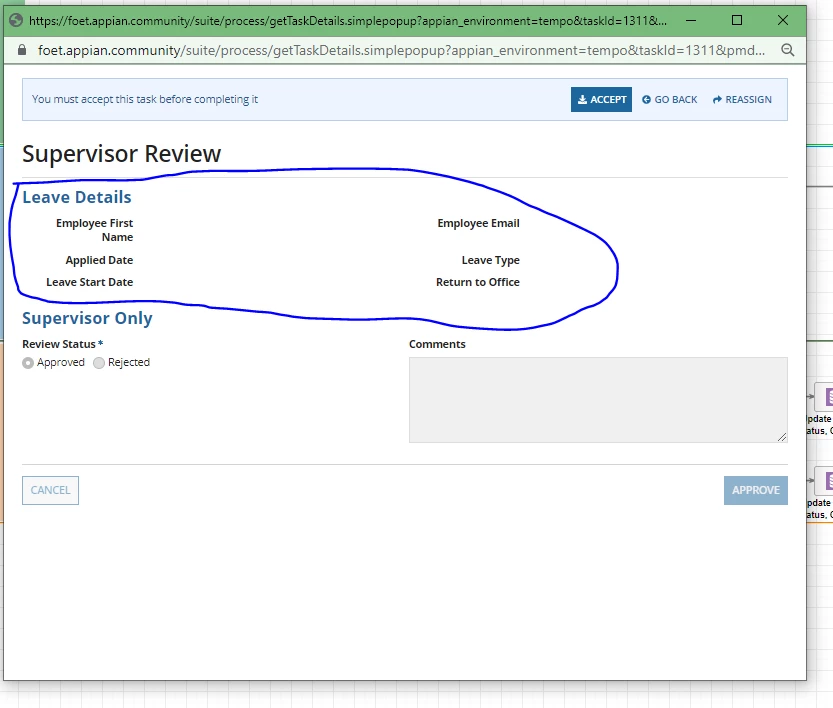833x708 pixels.
Task: Click the CANCEL button
Action: 50,490
